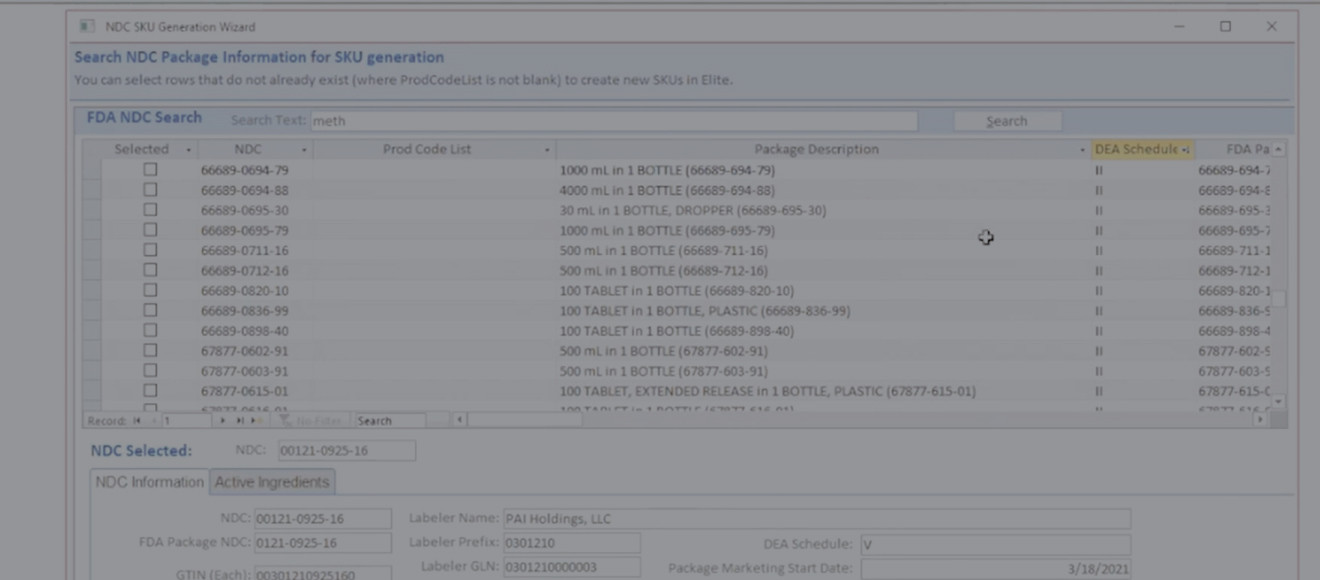Open the NDC column filter dropdown
The image size is (1320, 580).
click(305, 150)
